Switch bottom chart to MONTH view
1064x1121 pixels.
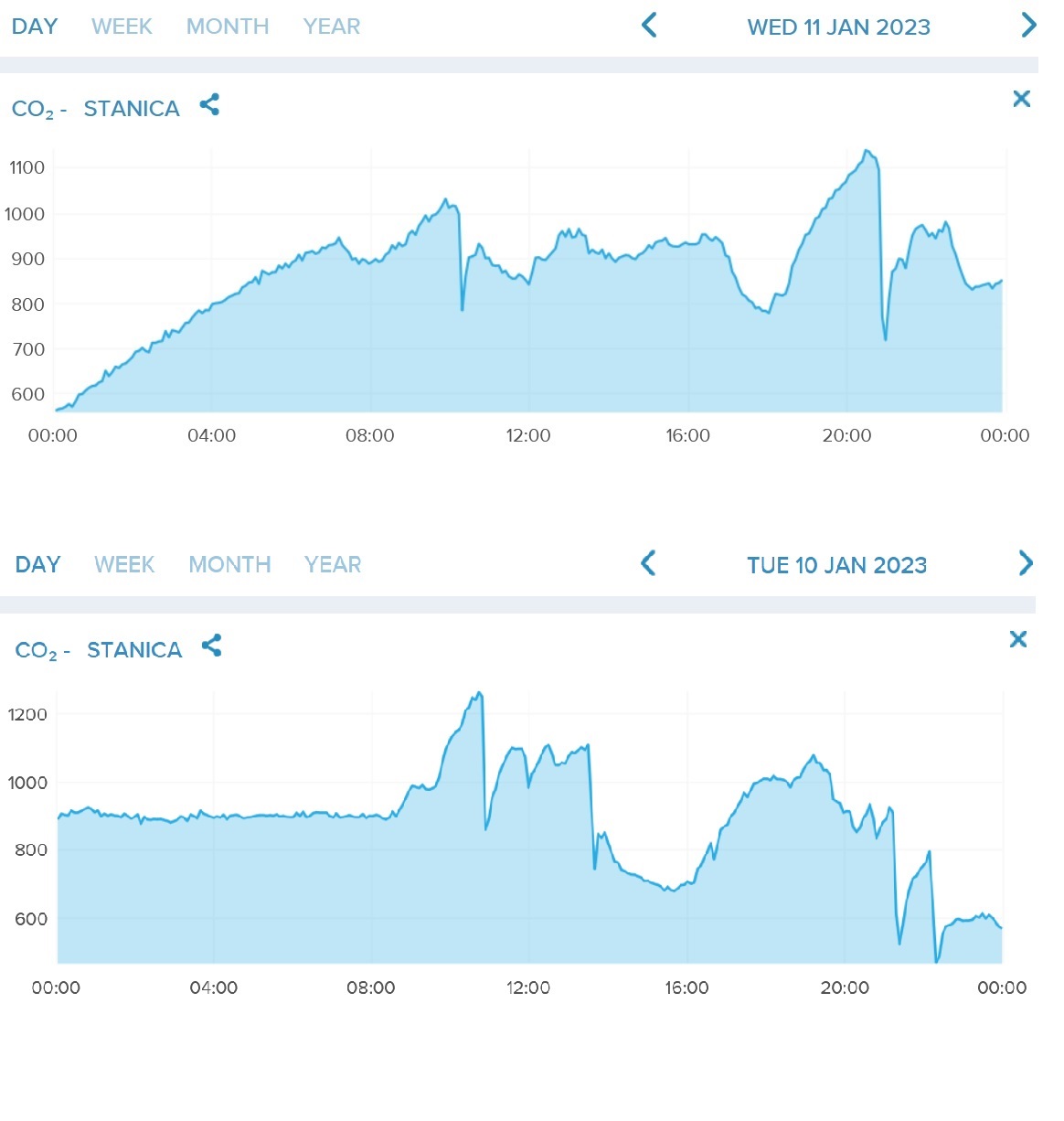tap(229, 564)
